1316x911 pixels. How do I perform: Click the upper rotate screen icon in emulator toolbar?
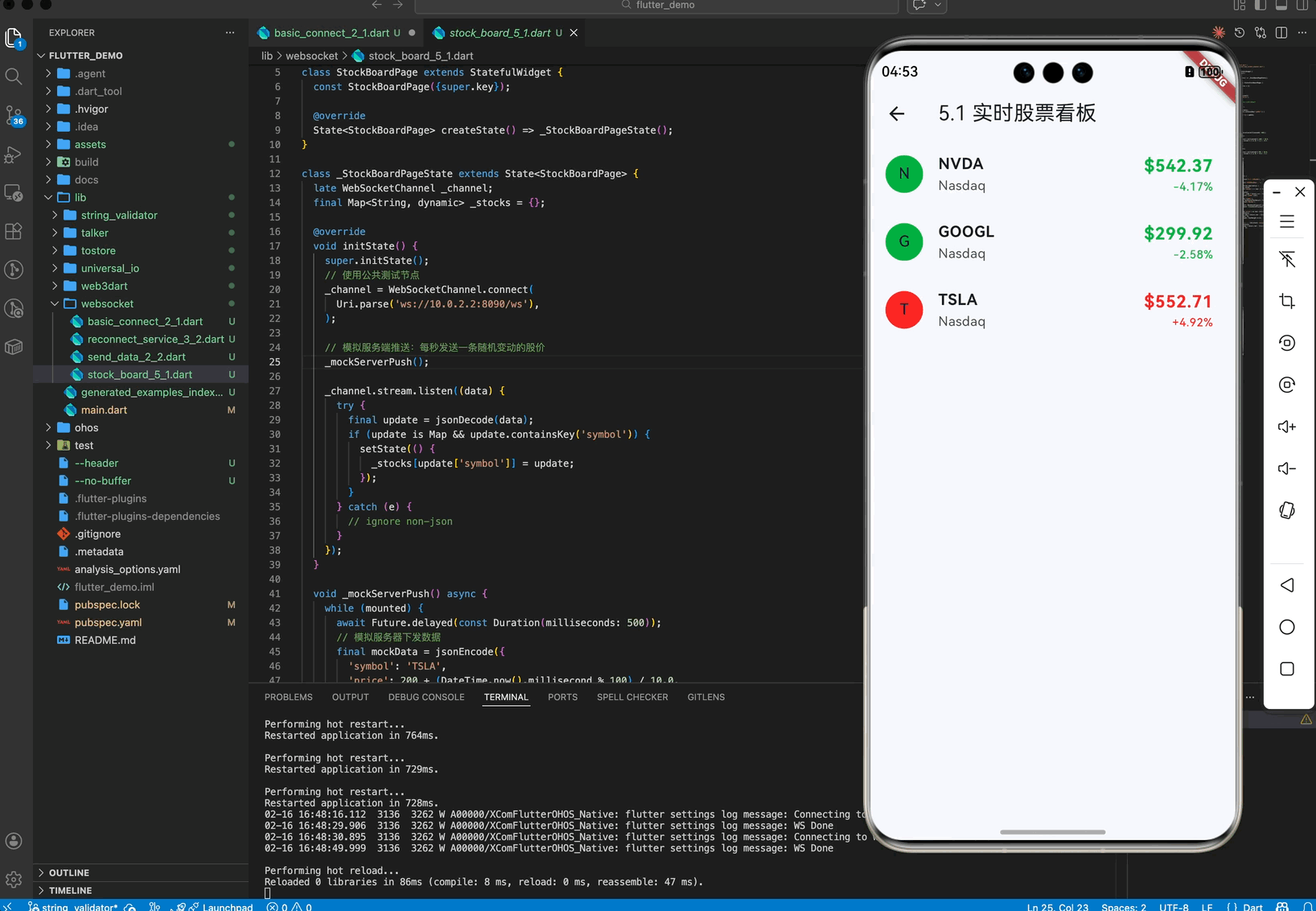[1287, 343]
